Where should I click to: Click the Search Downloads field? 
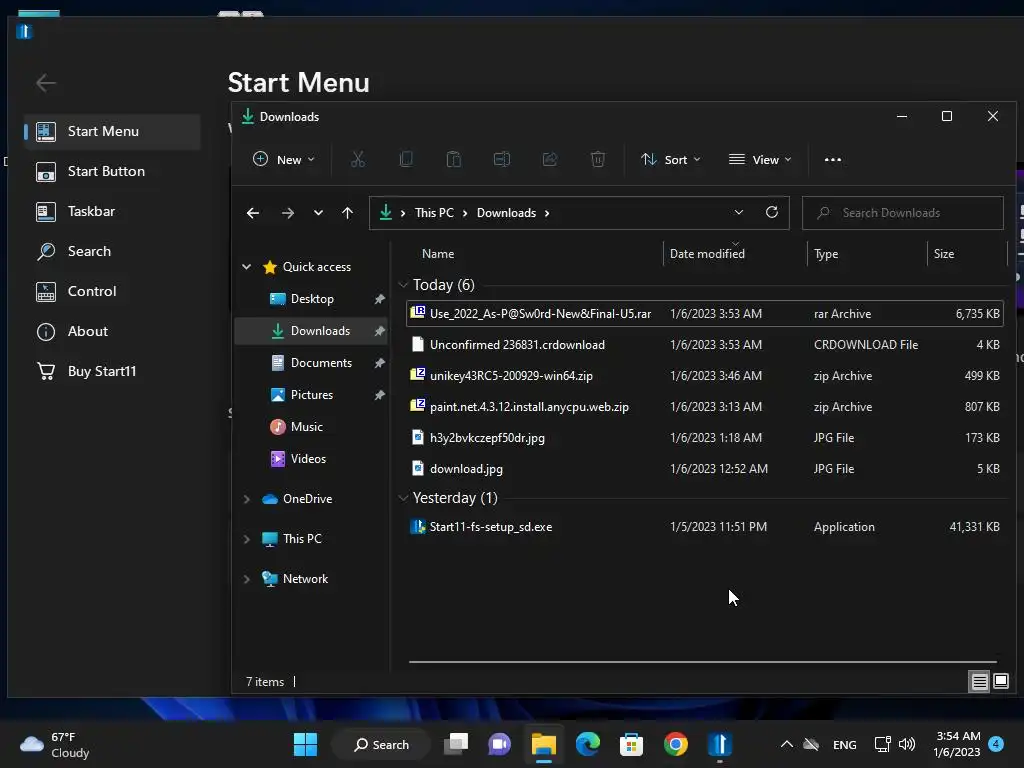903,213
